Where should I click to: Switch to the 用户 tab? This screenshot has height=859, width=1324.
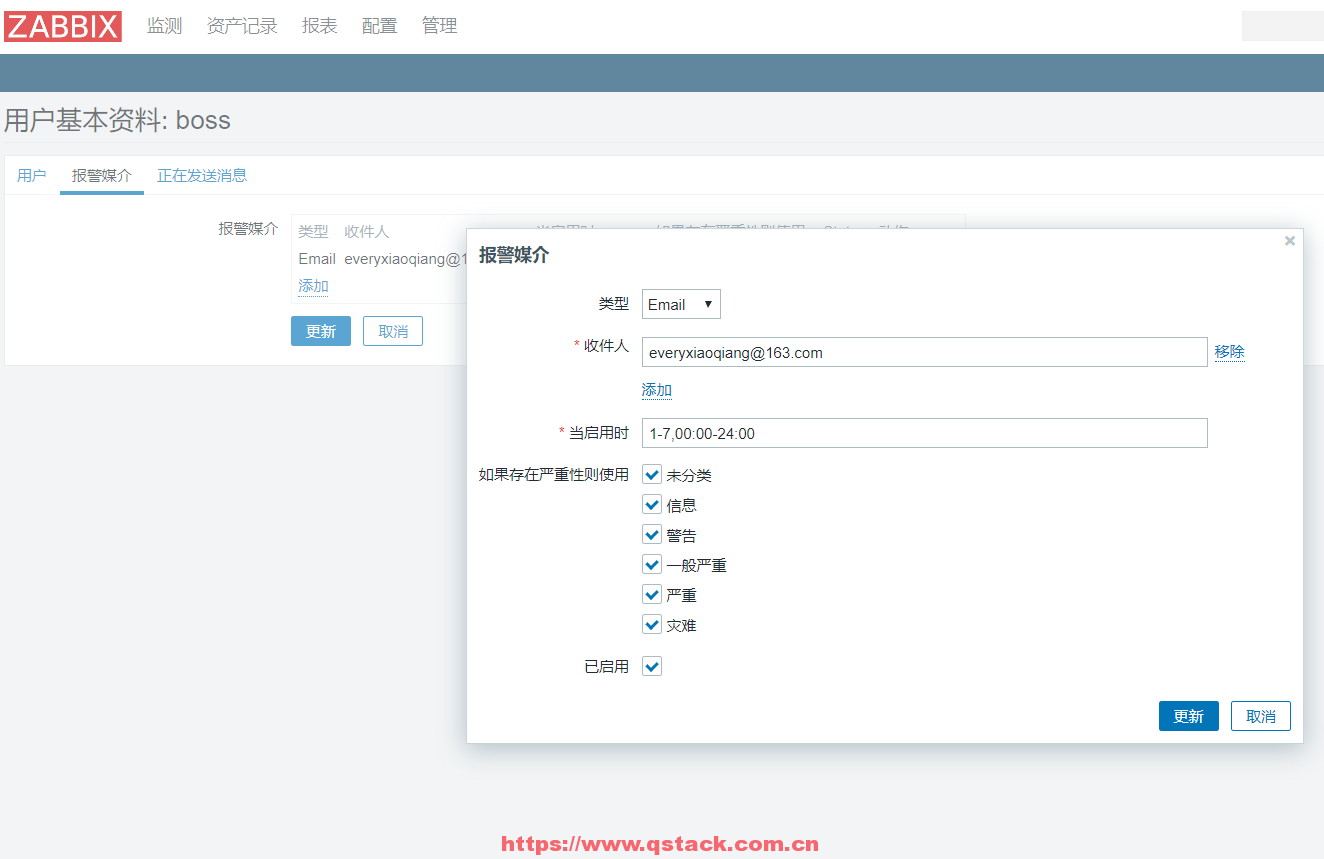click(x=32, y=176)
